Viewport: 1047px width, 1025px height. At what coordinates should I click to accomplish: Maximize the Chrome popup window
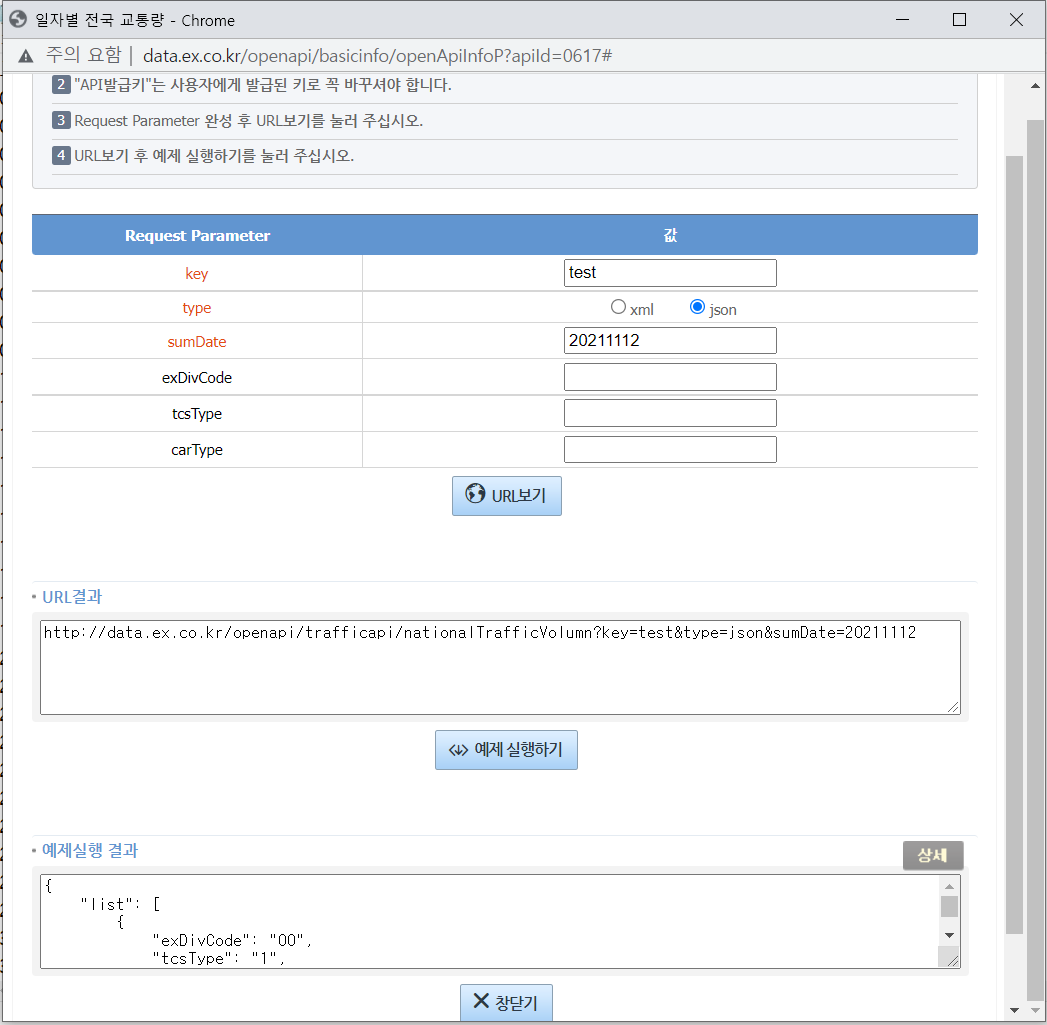click(960, 20)
